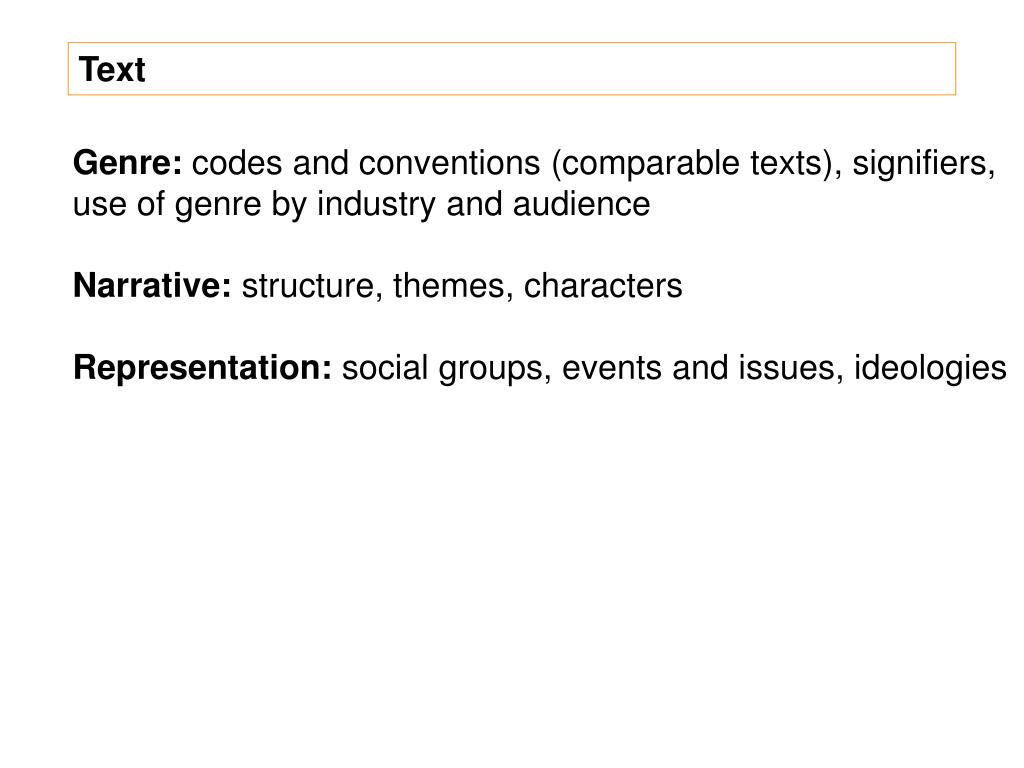This screenshot has height=768, width=1024.
Task: Click the word 'ideologies'
Action: pos(930,368)
